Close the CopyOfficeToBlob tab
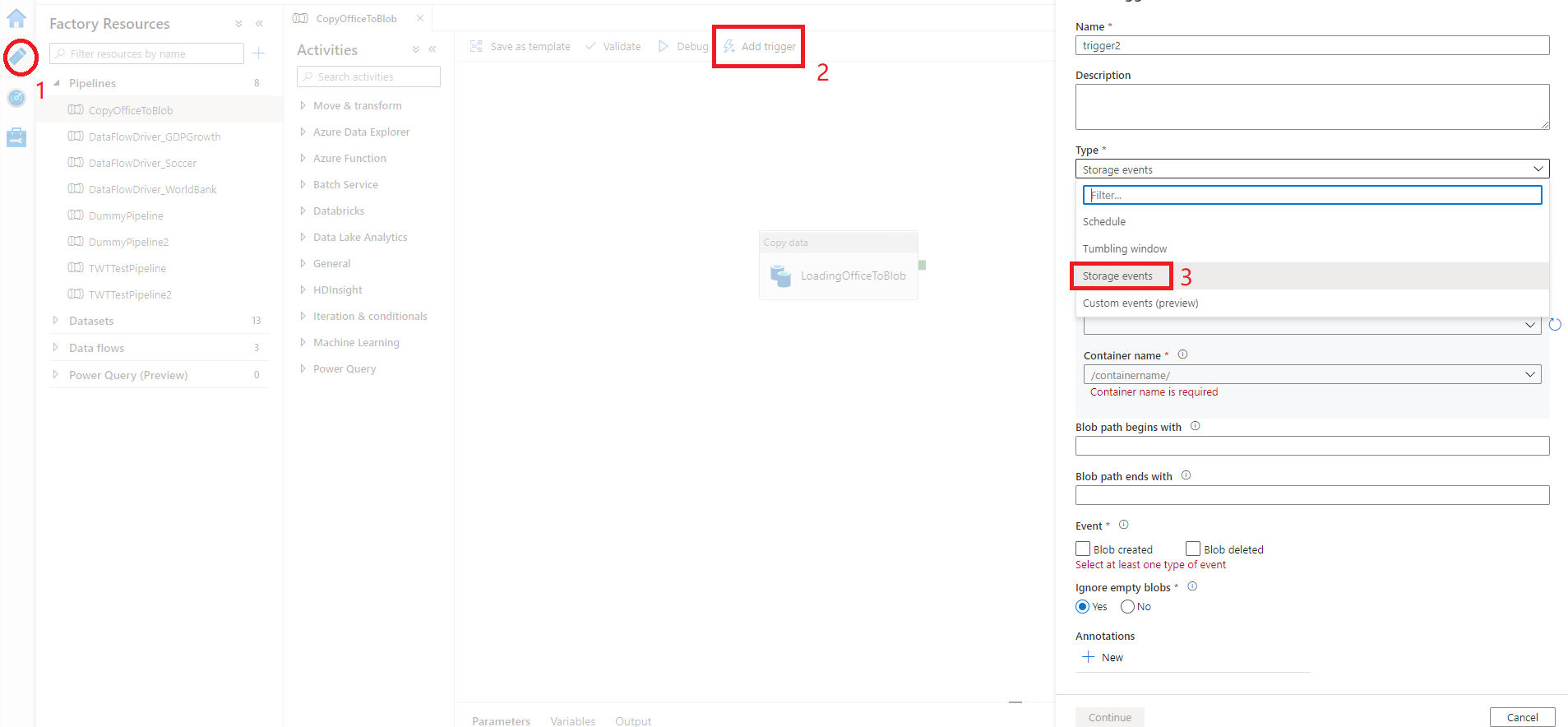 [x=420, y=18]
